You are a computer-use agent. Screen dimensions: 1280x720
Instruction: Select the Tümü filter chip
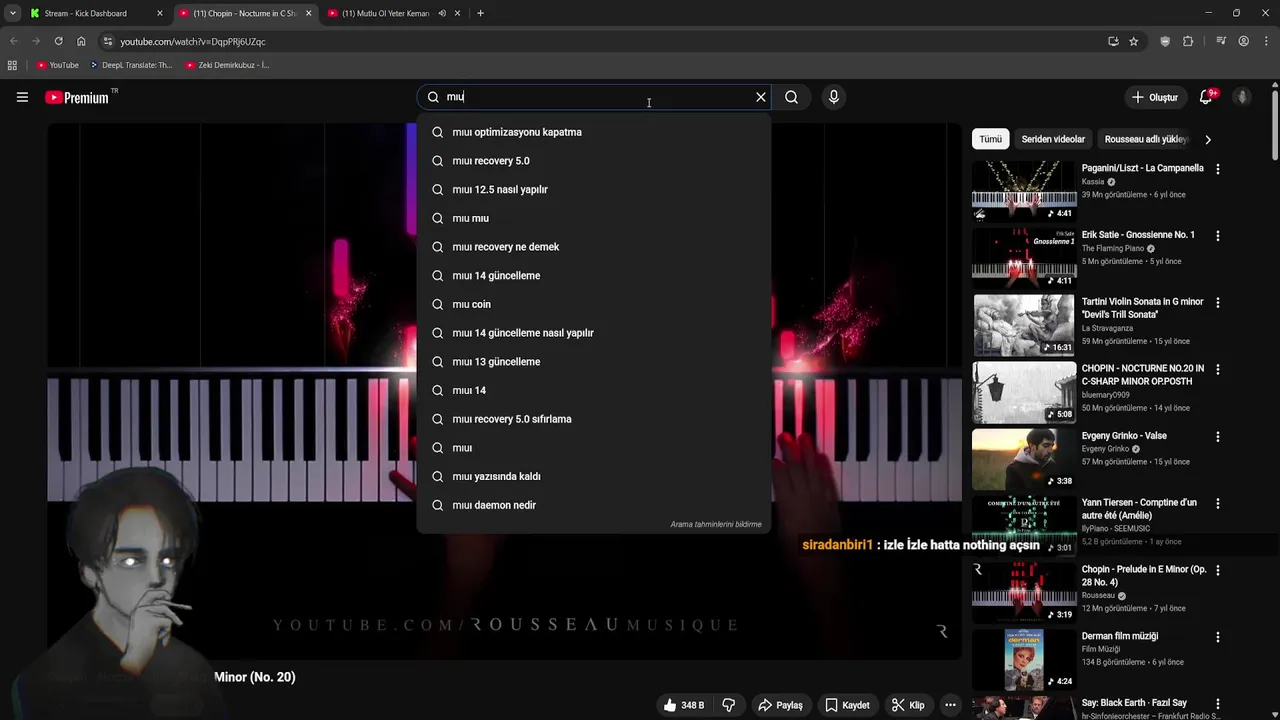990,139
